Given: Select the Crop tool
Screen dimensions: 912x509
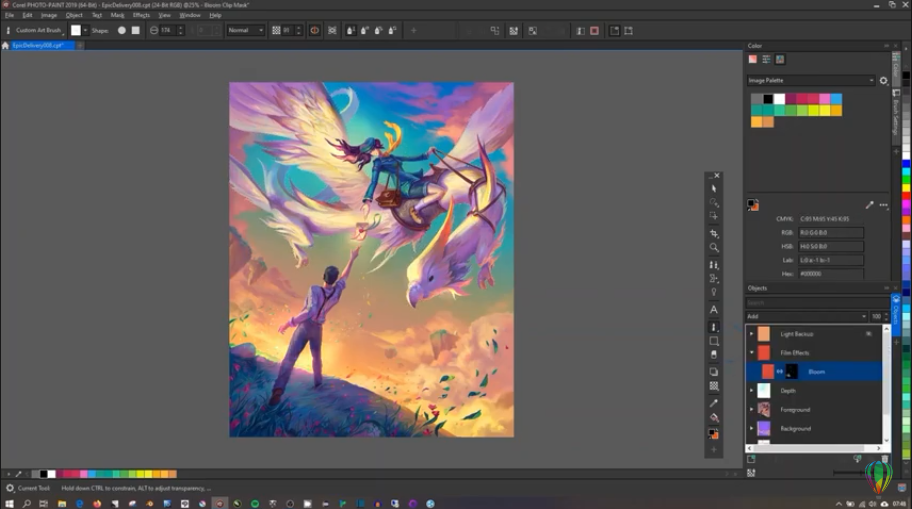Looking at the screenshot, I should click(x=713, y=232).
